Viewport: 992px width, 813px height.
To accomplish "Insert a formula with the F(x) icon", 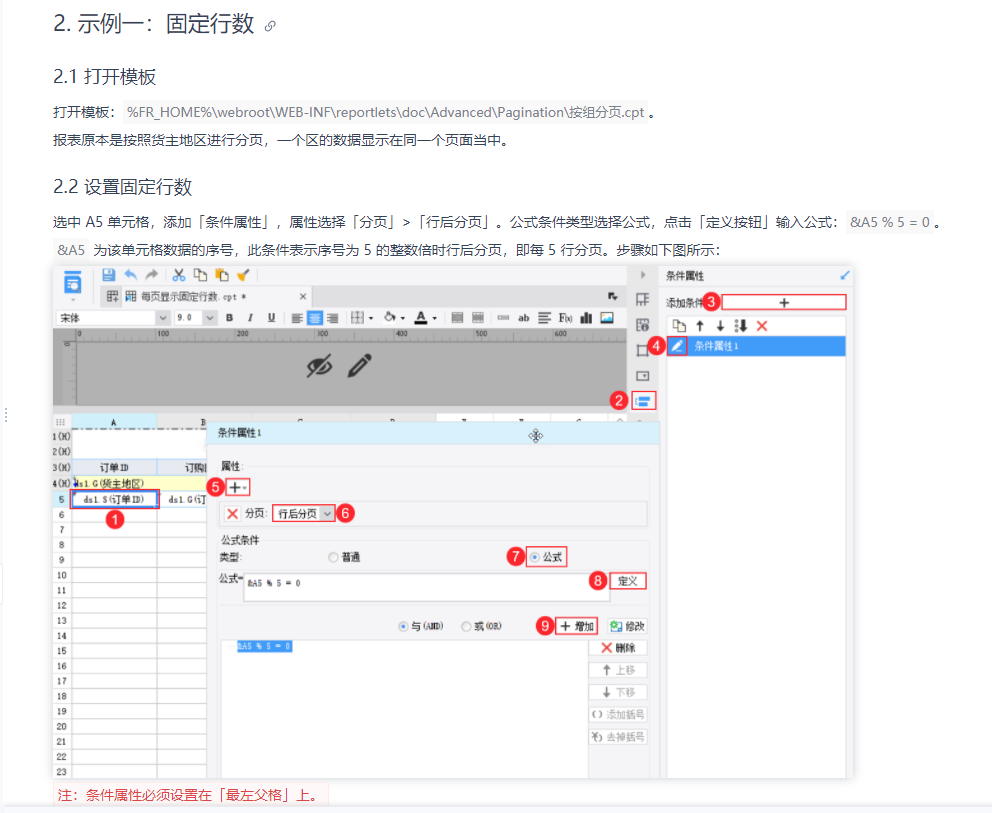I will (563, 316).
